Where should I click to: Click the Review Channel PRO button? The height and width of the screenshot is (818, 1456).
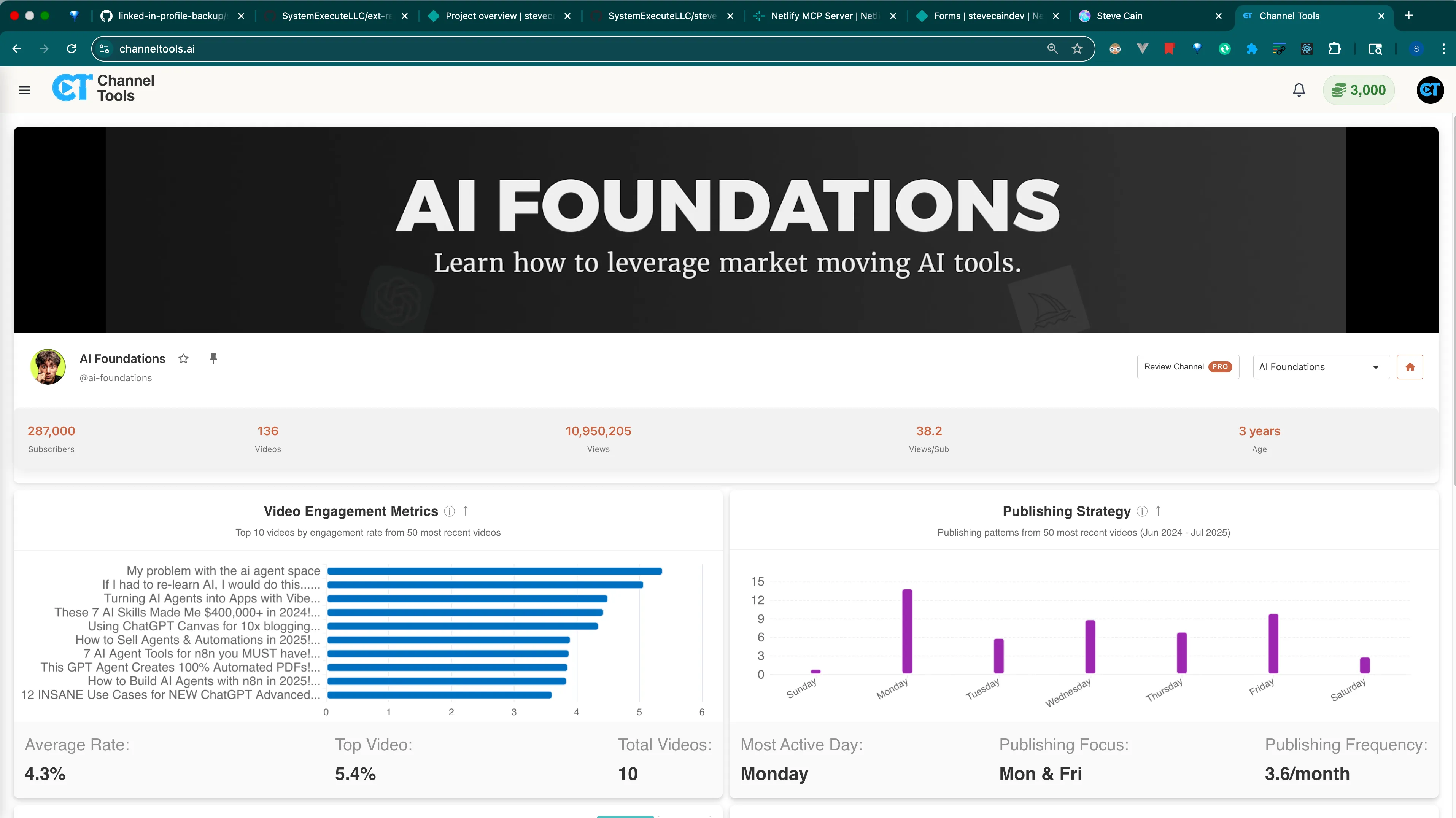[1188, 367]
